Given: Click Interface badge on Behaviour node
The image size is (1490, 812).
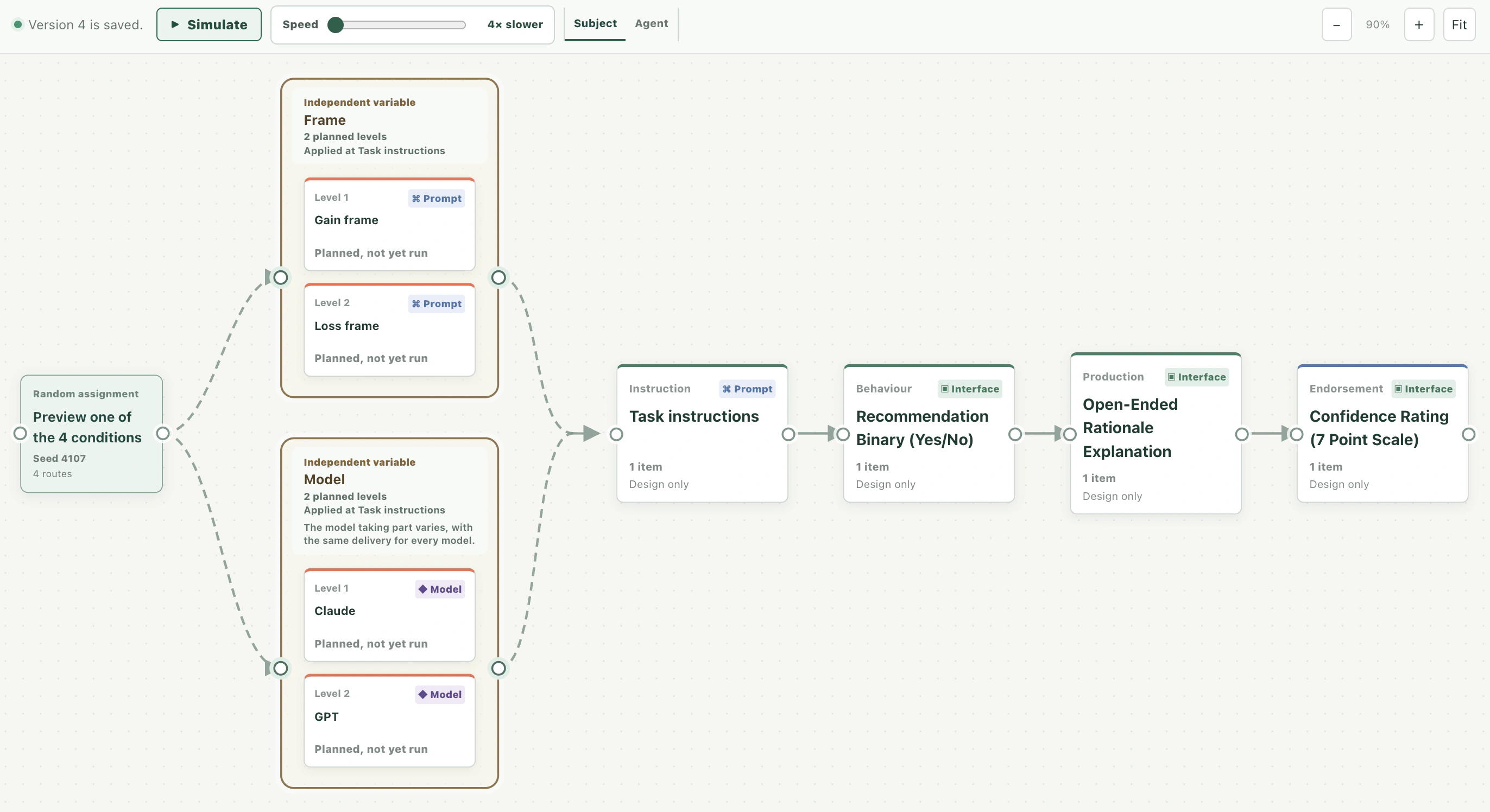Looking at the screenshot, I should click(x=970, y=389).
